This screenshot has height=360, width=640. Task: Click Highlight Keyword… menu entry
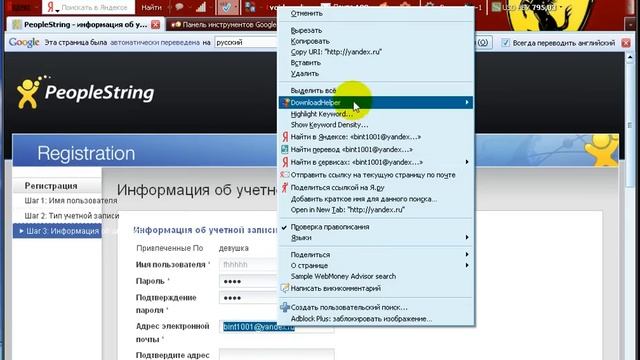[x=322, y=114]
